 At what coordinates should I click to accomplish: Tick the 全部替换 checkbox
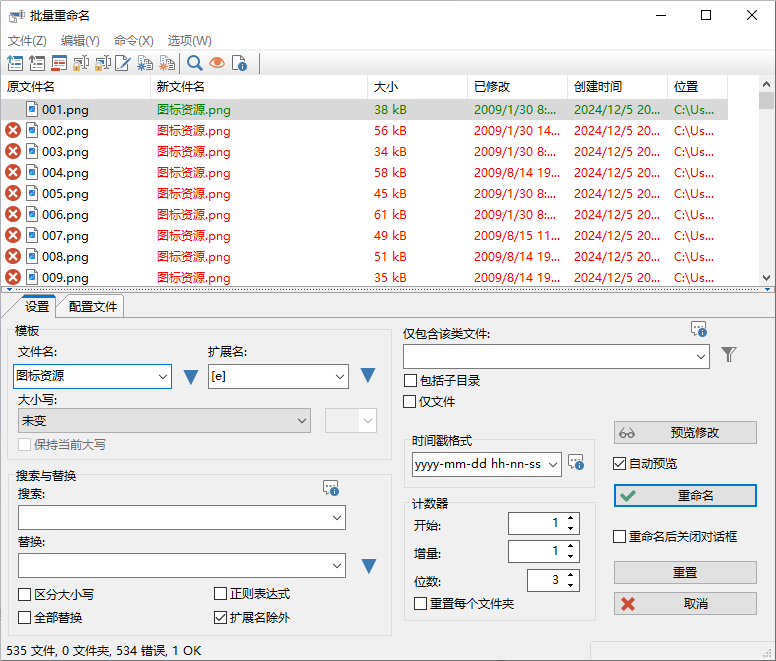[x=24, y=617]
